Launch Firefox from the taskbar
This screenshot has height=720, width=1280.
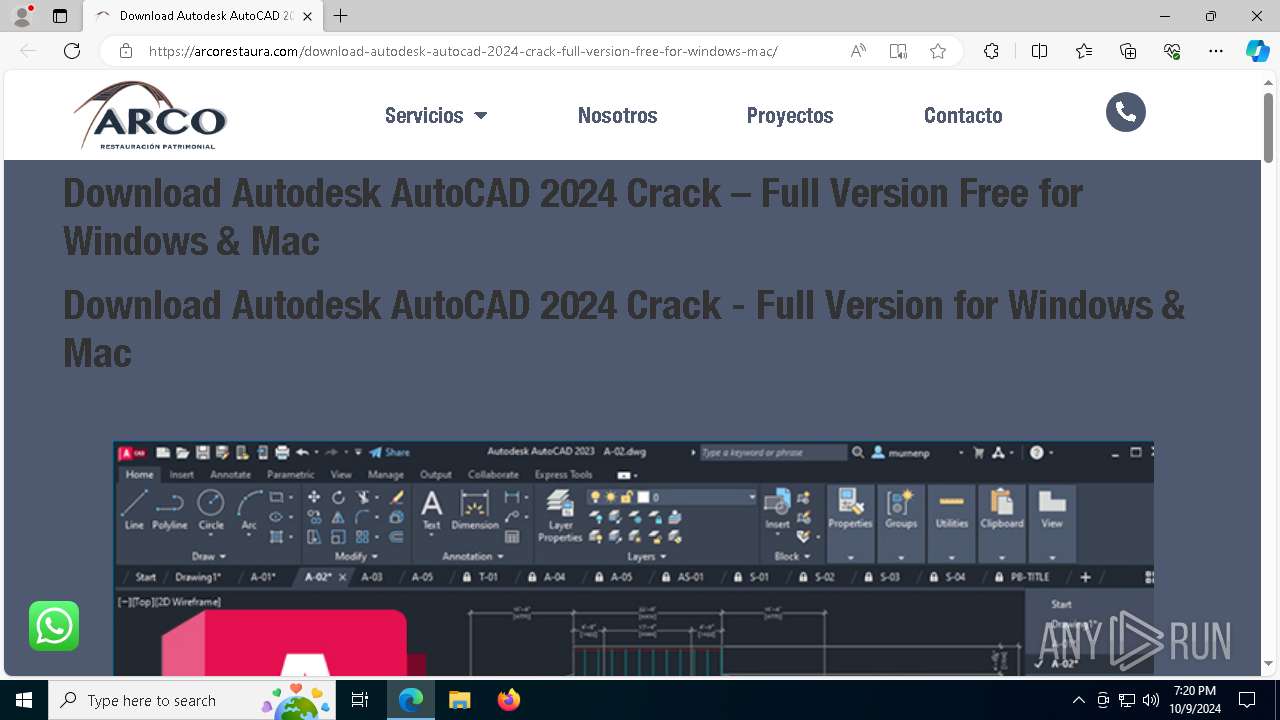(508, 700)
